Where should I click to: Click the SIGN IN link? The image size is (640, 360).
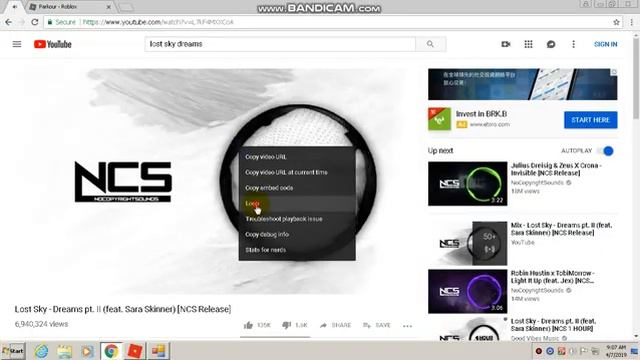[x=606, y=44]
